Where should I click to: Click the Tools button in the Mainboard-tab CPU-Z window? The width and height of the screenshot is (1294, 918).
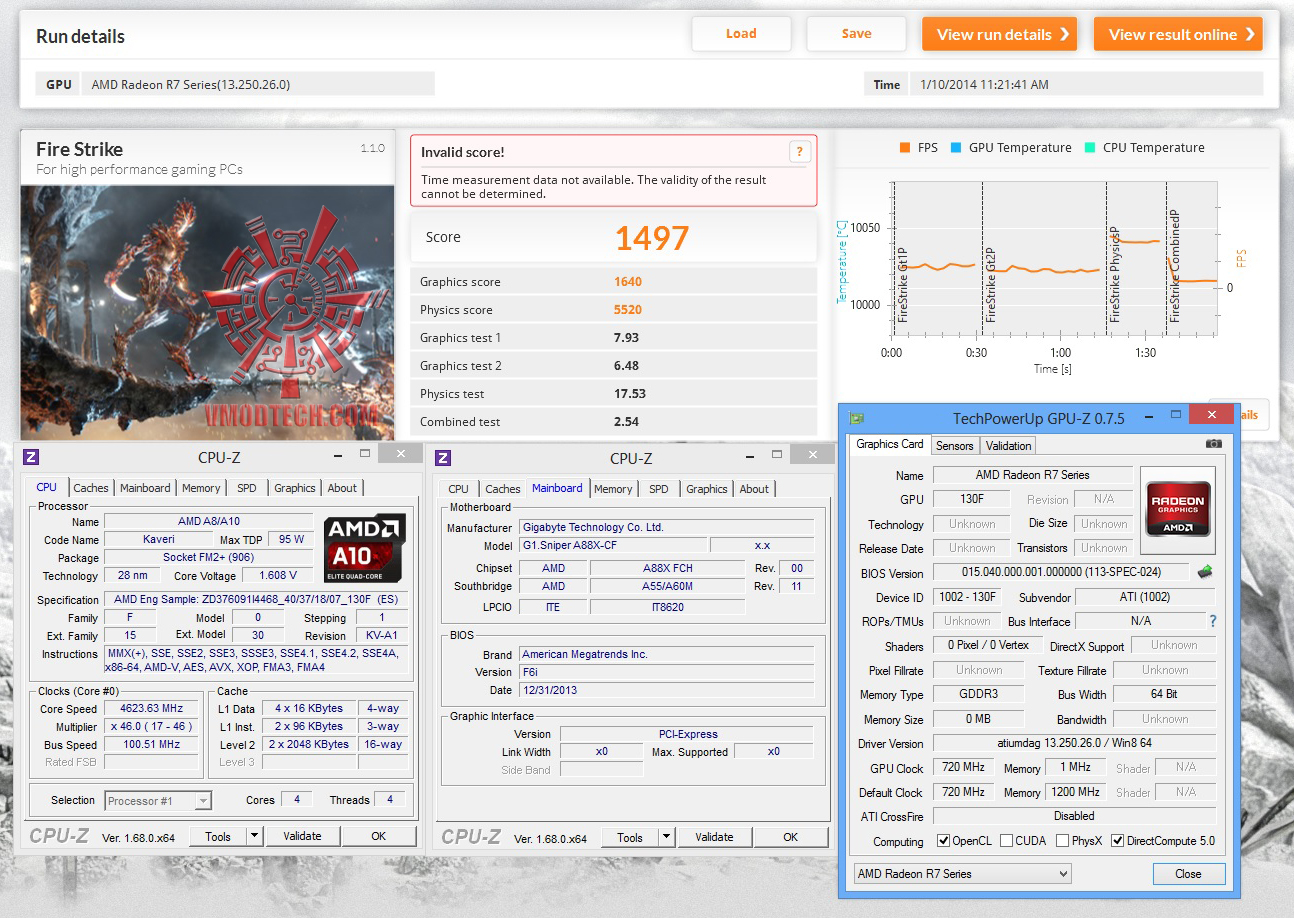[x=630, y=837]
